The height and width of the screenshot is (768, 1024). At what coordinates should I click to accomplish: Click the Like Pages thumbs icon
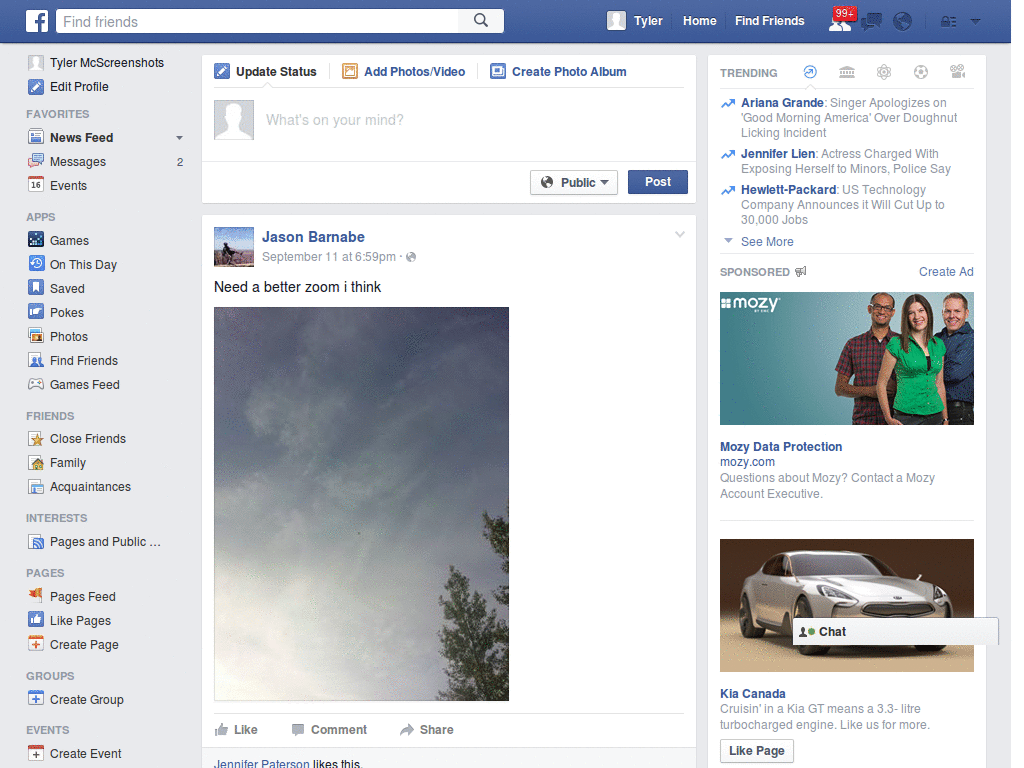(x=36, y=619)
